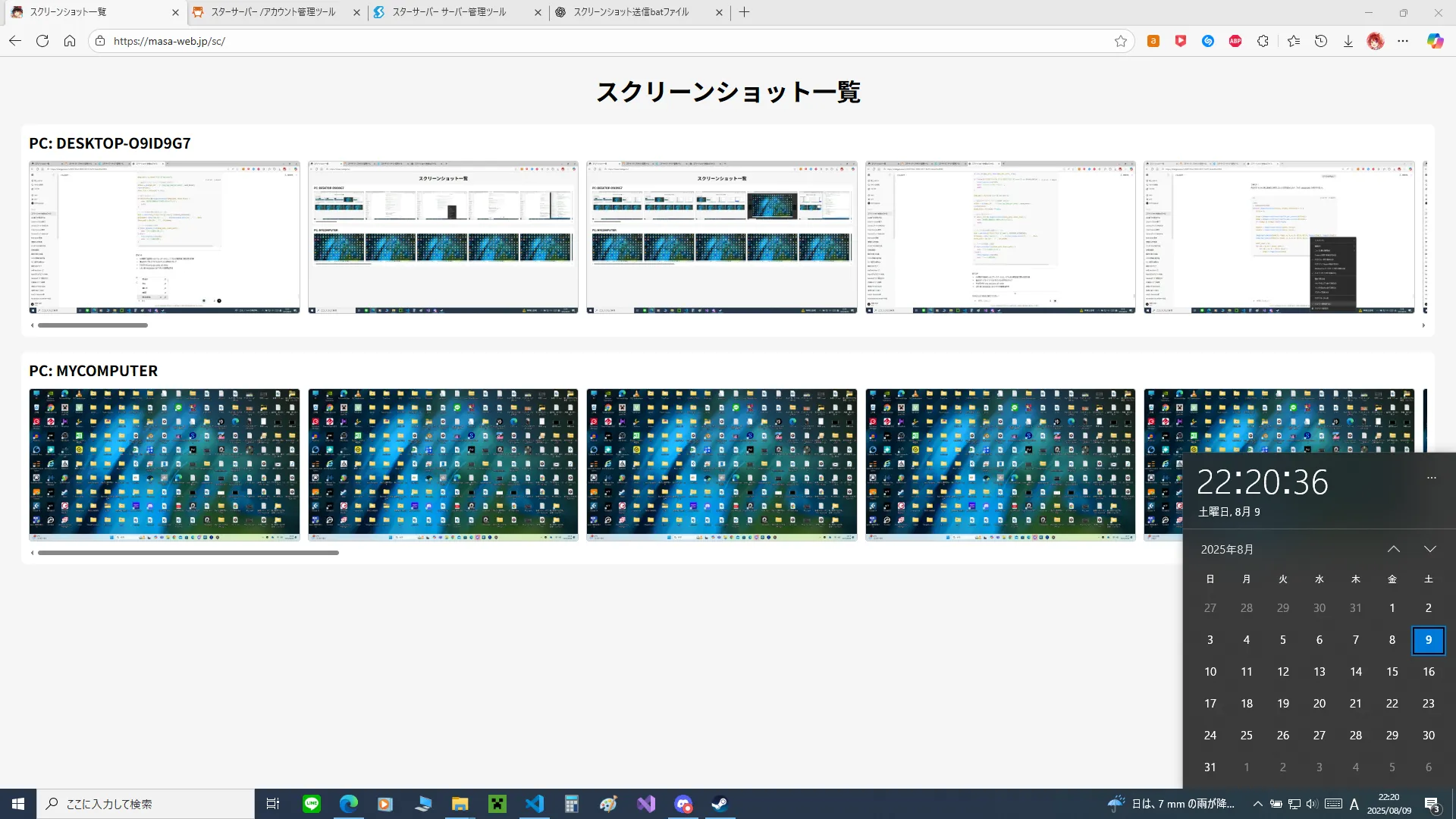
Task: Click the MYCOMPUTER horizontal scrollbar thumb
Action: pos(188,553)
